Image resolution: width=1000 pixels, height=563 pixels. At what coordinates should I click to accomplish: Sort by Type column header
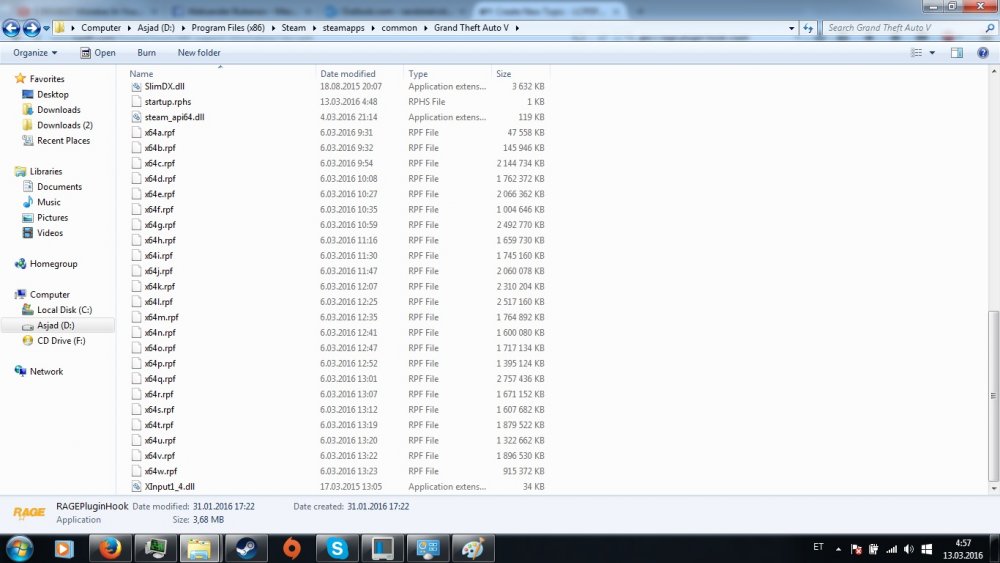coord(418,74)
